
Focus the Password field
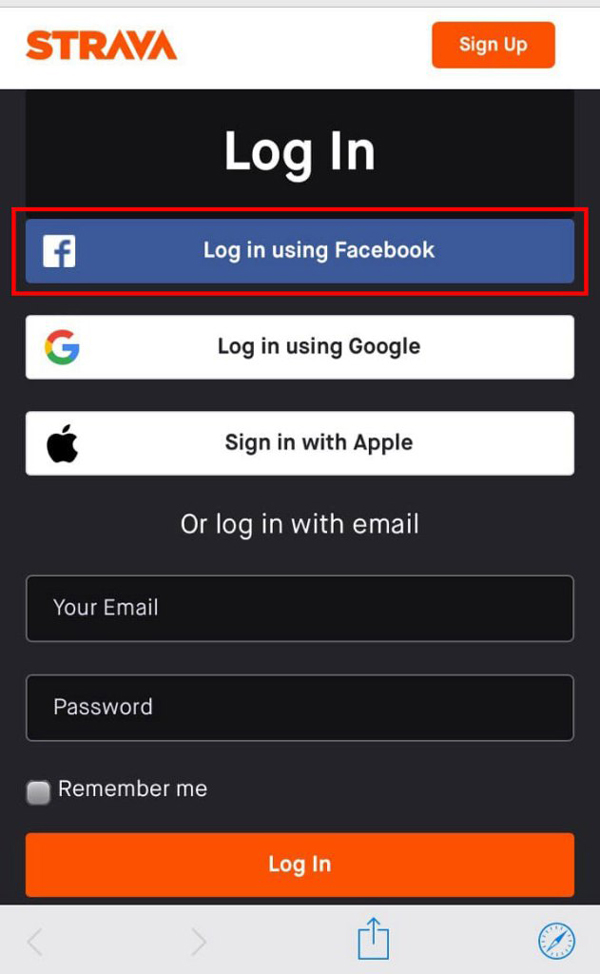299,708
